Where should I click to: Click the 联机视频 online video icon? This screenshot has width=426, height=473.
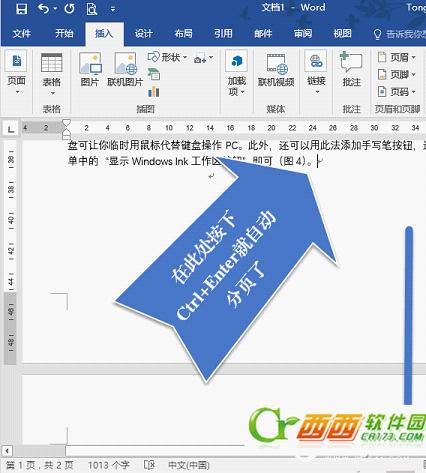[276, 70]
